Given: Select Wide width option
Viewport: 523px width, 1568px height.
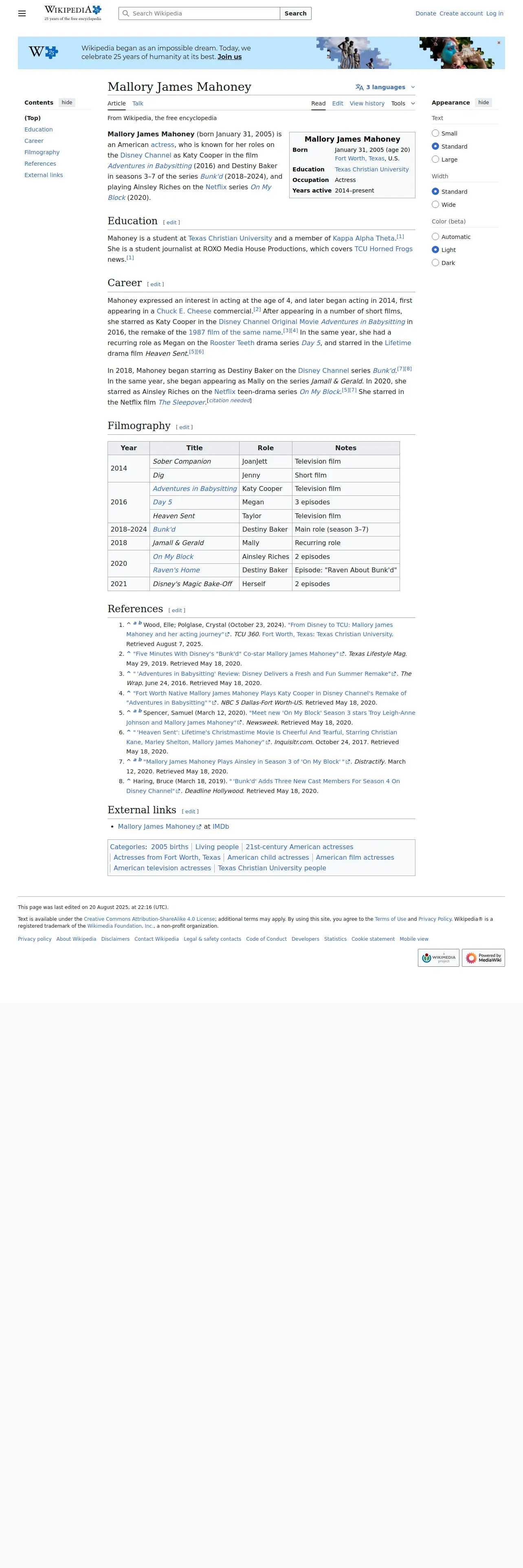Looking at the screenshot, I should (x=435, y=204).
